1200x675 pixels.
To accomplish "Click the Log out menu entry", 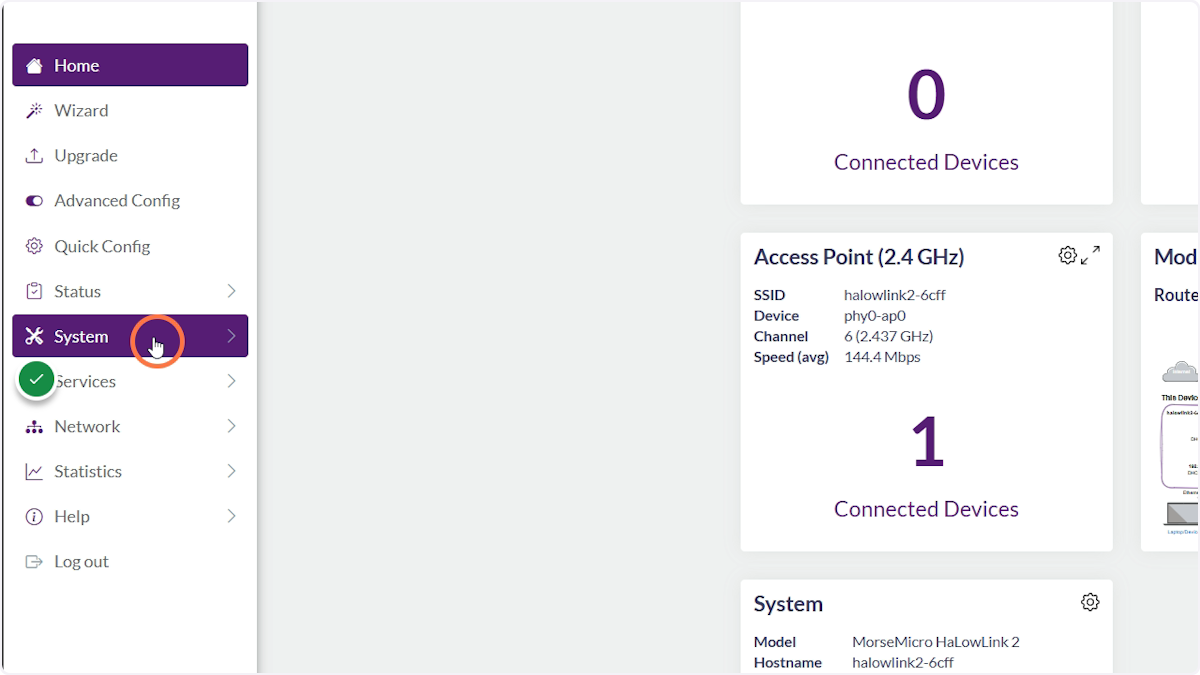I will 81,561.
